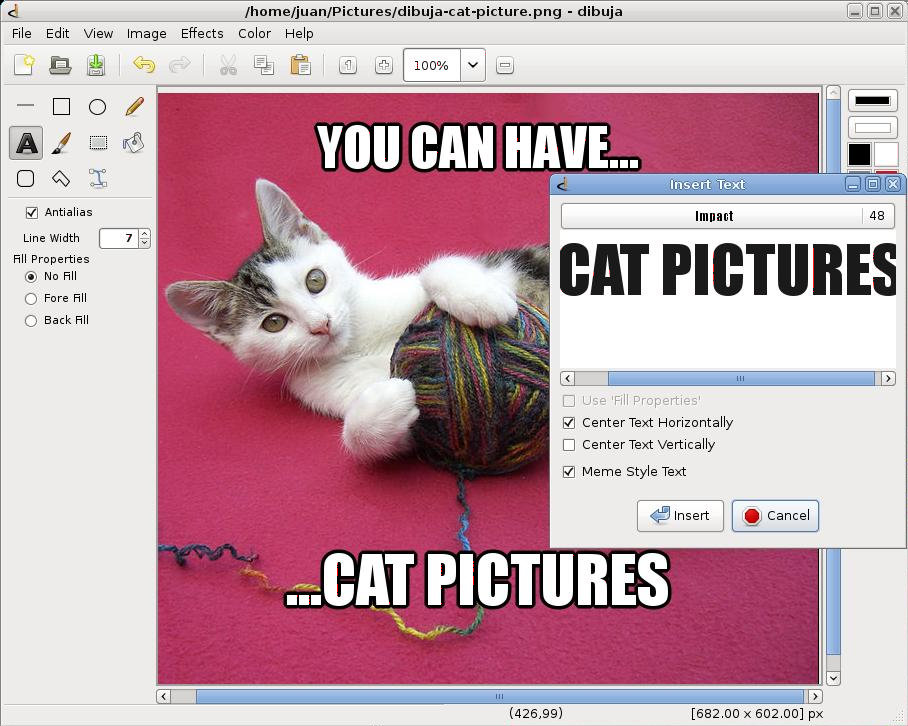Undo the last action

pos(144,65)
